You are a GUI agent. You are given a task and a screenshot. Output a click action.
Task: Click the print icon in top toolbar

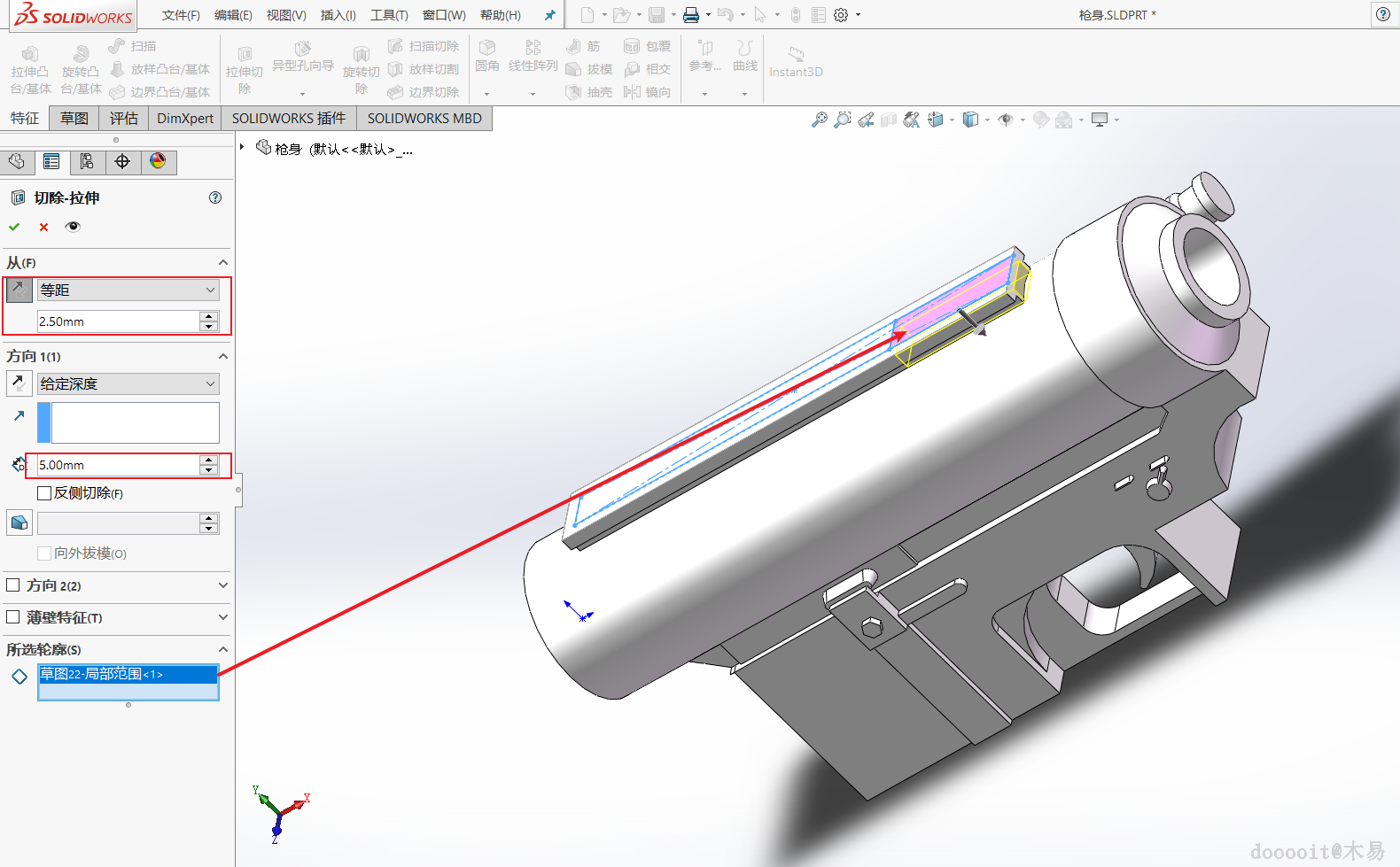pos(691,15)
